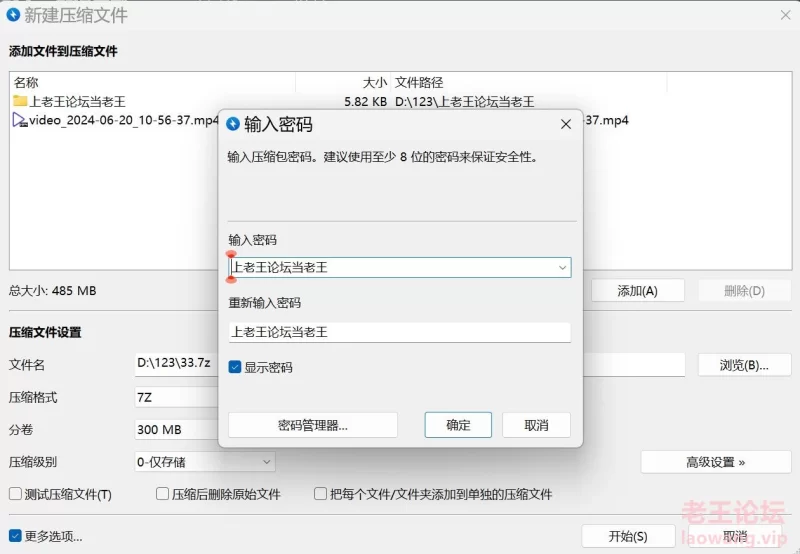
Task: Click the 重新输入密码 text field
Action: (x=400, y=332)
